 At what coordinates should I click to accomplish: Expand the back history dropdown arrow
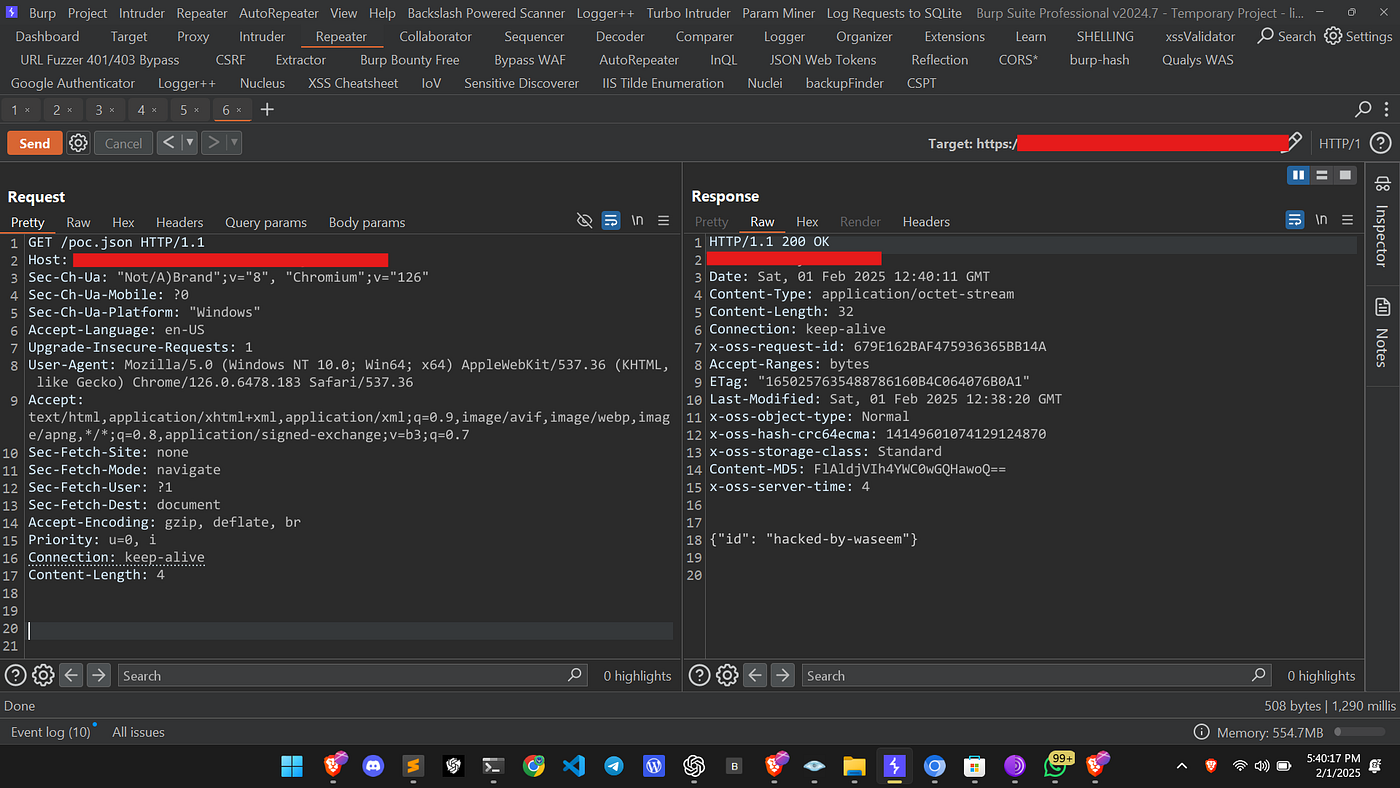[189, 143]
